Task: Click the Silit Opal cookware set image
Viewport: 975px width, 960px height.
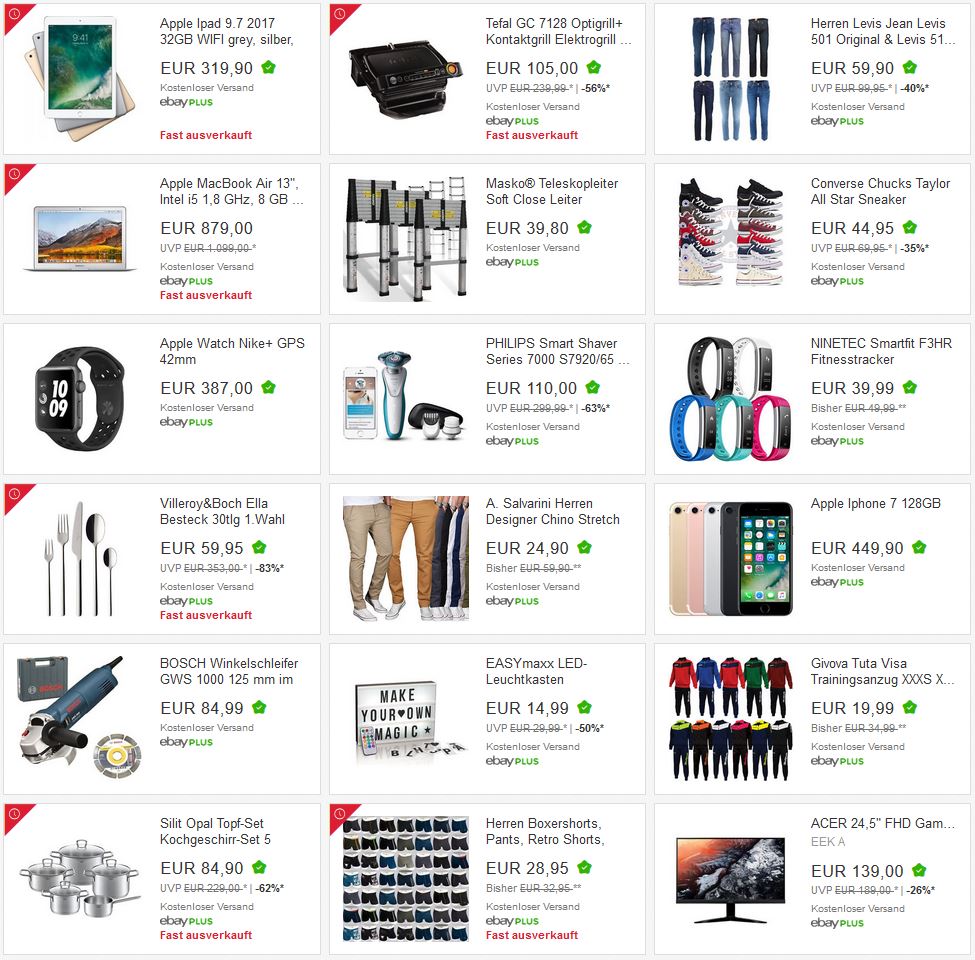Action: click(x=80, y=879)
